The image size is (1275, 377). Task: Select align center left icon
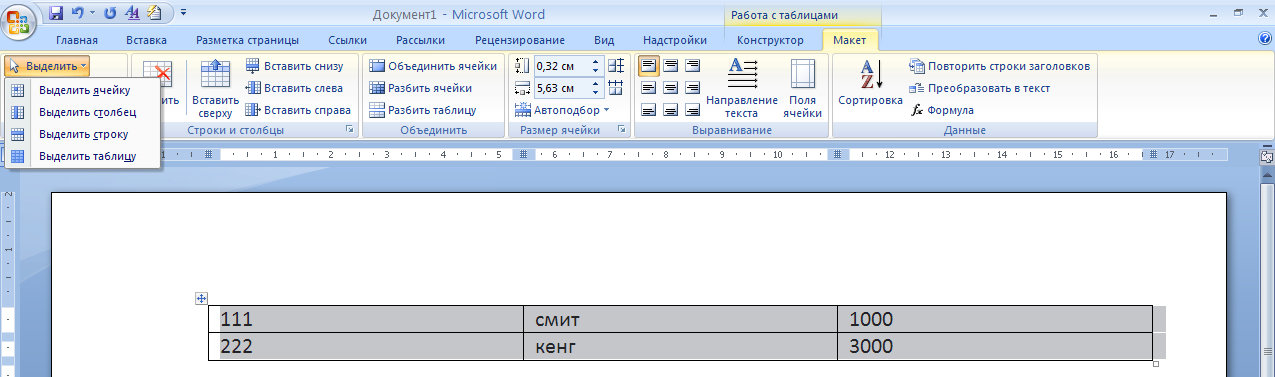[x=648, y=88]
